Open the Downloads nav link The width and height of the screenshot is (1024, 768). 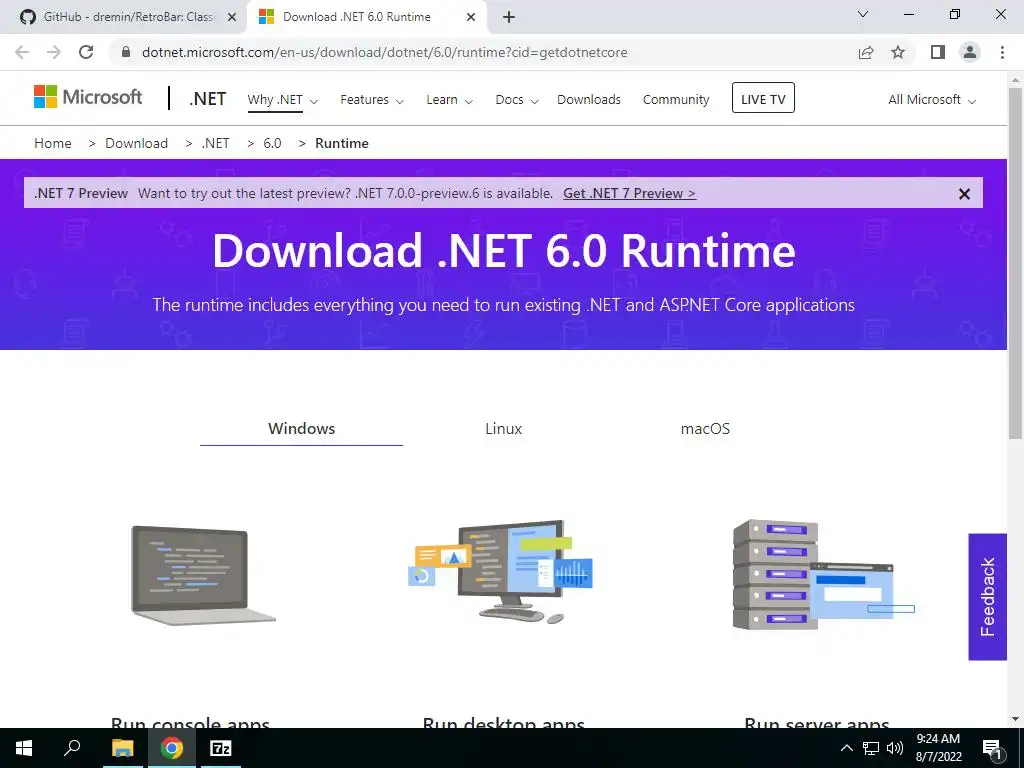[589, 99]
